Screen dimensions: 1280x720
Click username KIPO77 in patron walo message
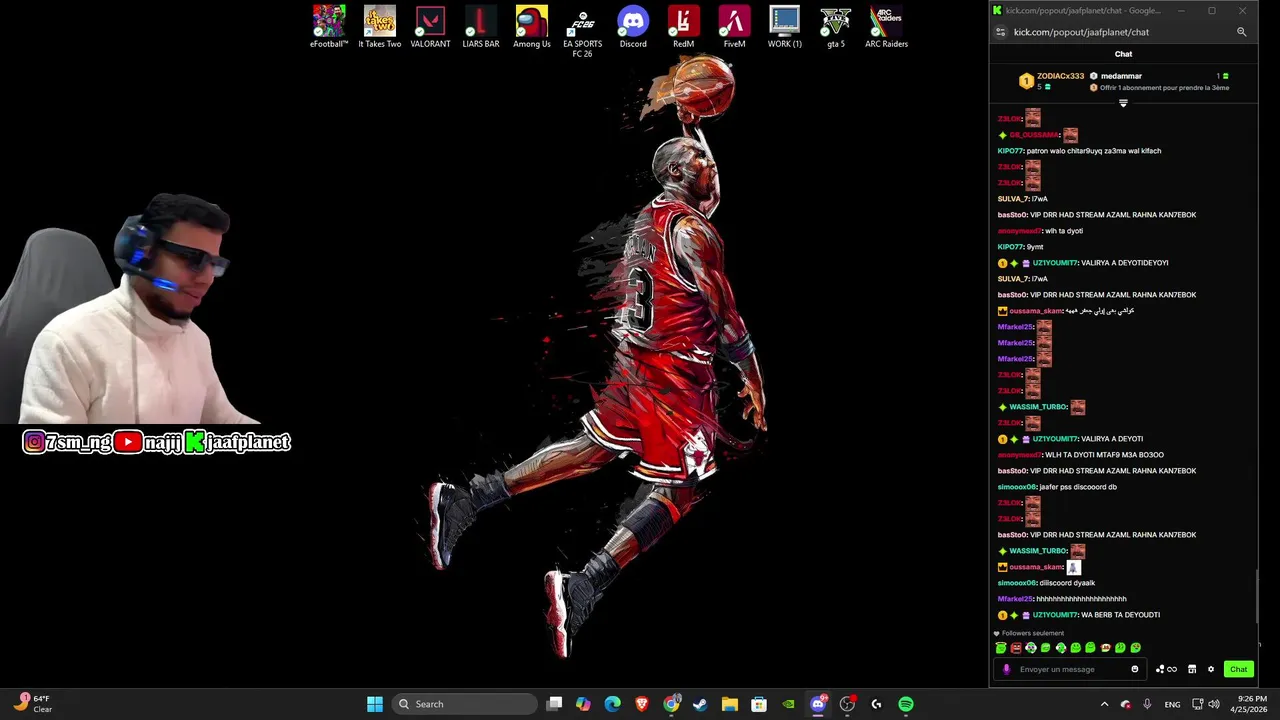click(1010, 151)
